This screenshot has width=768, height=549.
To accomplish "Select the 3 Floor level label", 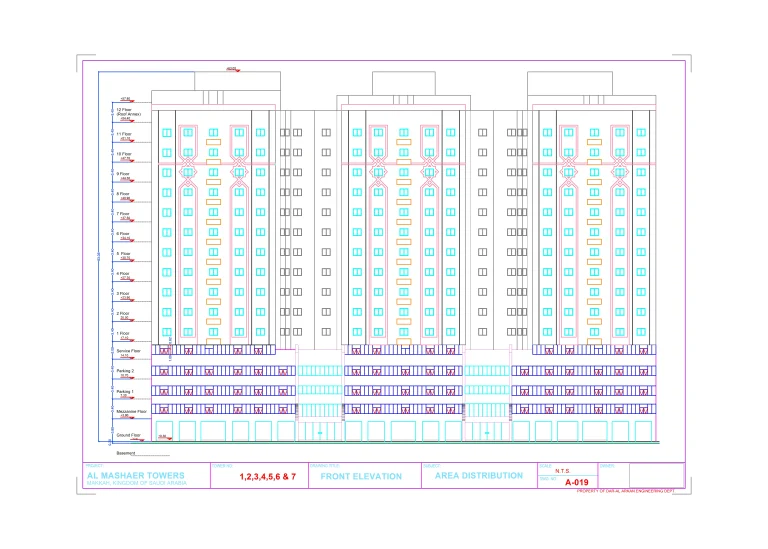I will pyautogui.click(x=124, y=293).
